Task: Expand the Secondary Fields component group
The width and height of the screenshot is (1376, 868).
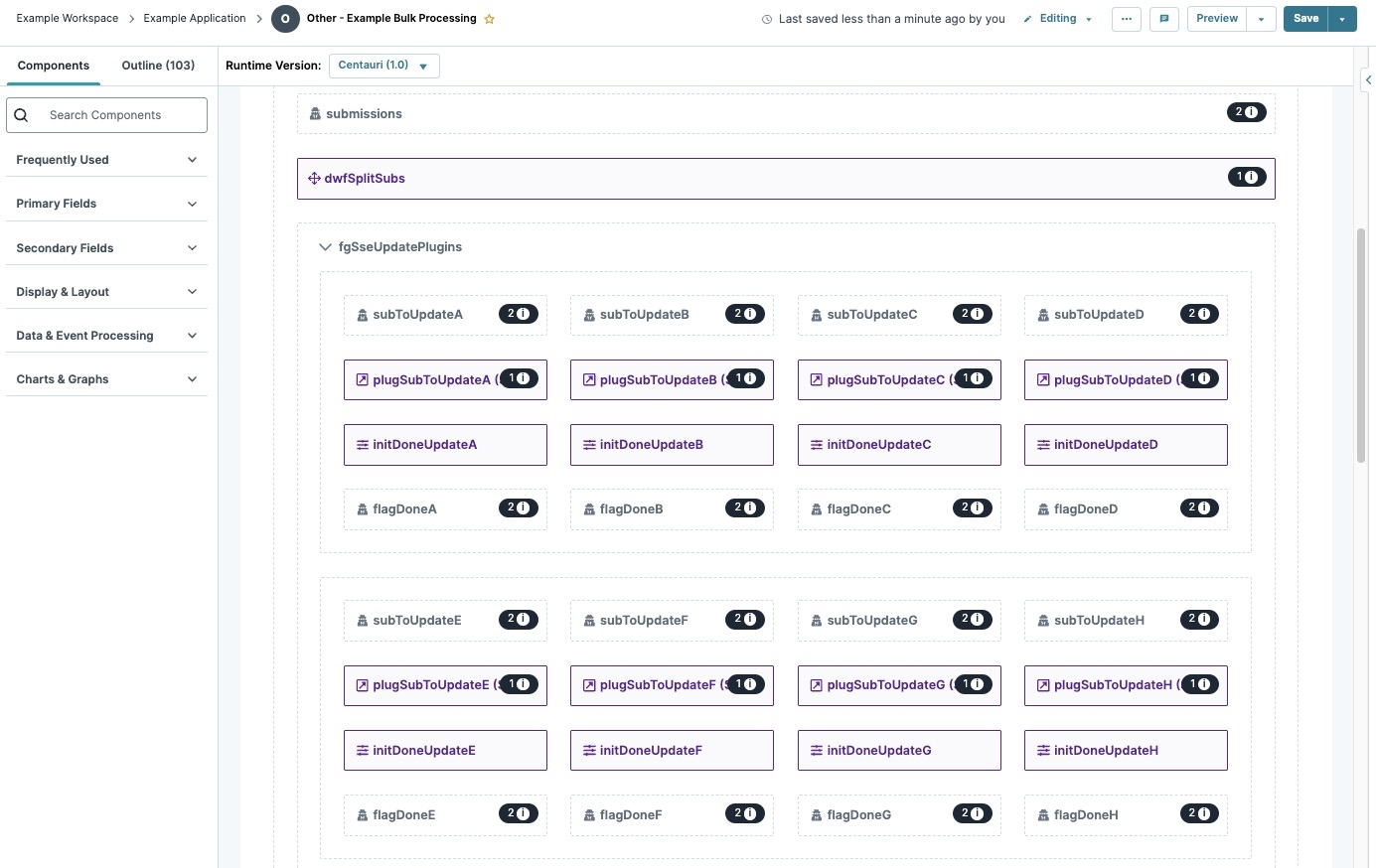Action: [106, 248]
